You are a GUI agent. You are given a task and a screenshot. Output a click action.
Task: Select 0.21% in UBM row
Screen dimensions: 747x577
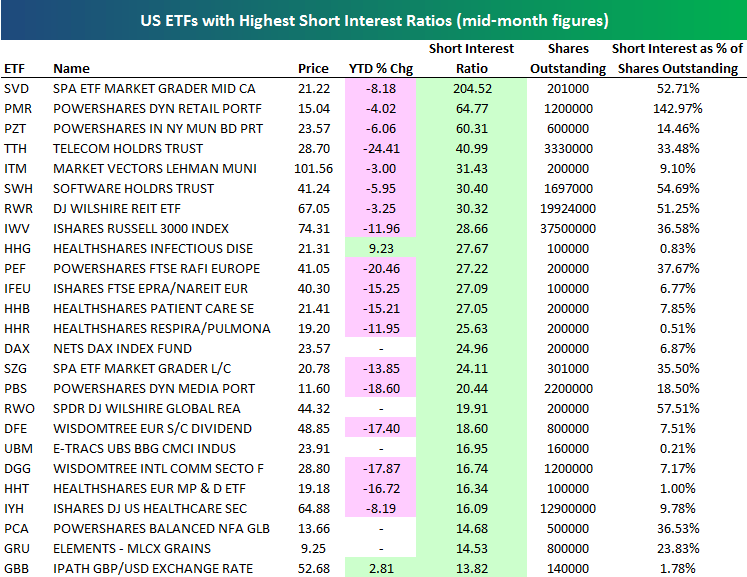click(x=677, y=449)
